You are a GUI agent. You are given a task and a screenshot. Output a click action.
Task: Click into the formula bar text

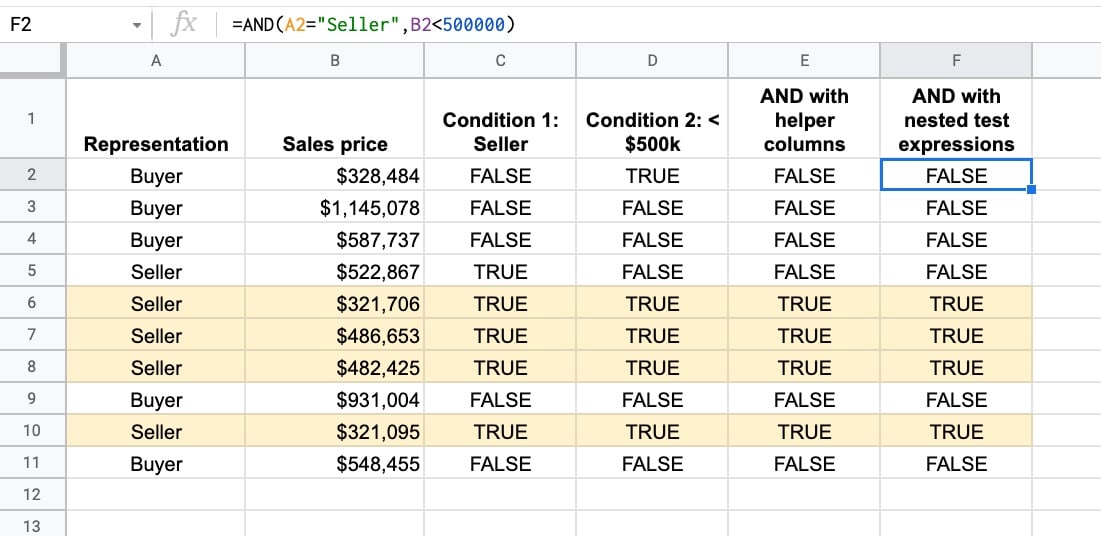tap(374, 25)
